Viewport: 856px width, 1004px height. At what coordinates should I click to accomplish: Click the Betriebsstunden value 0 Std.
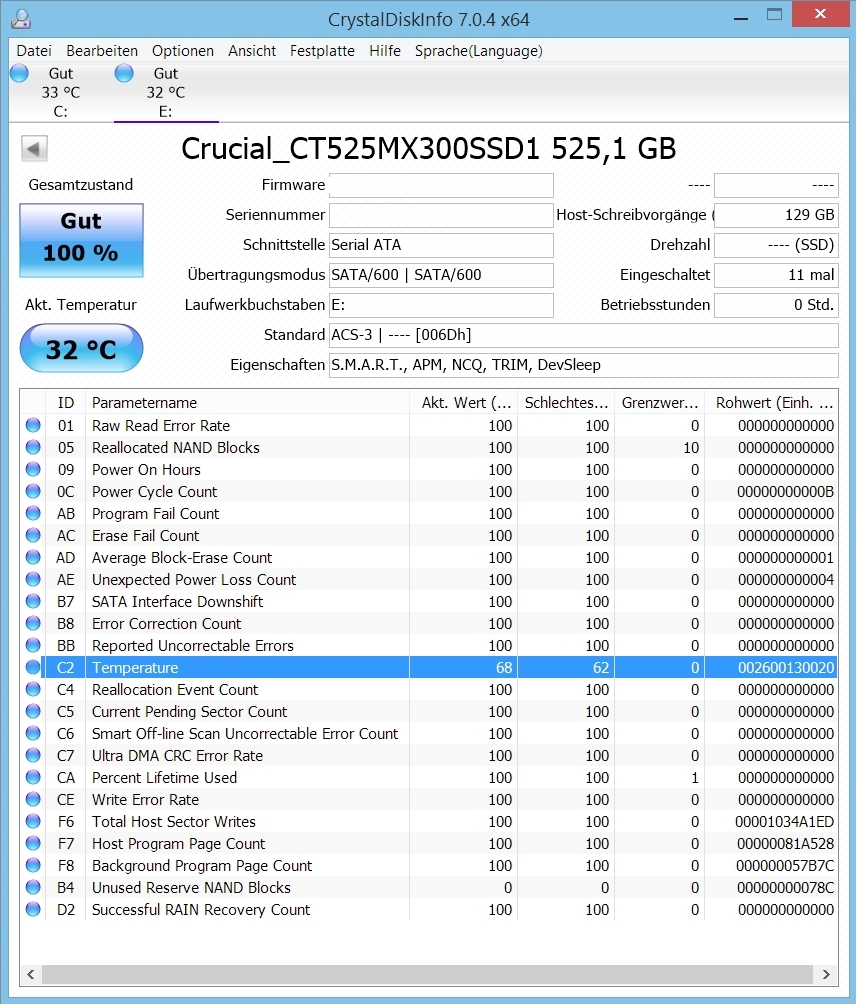coord(776,305)
